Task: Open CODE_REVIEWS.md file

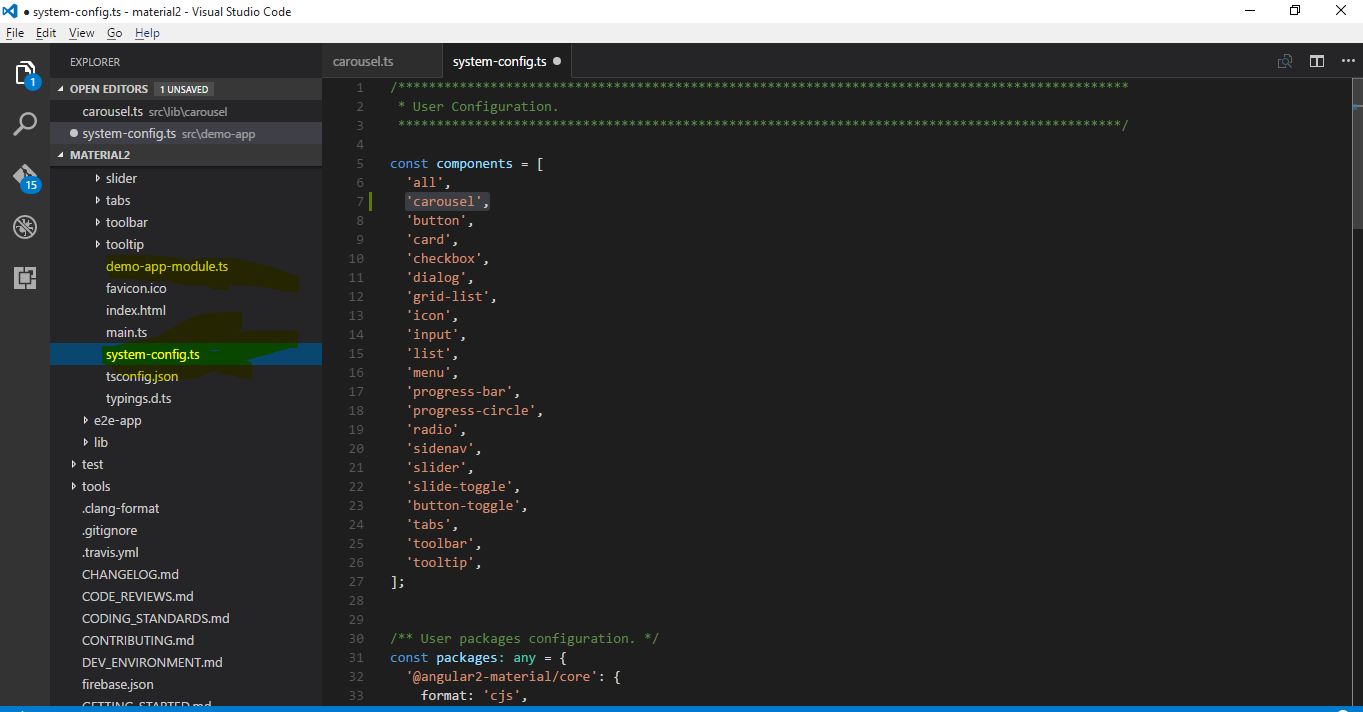Action: (137, 596)
